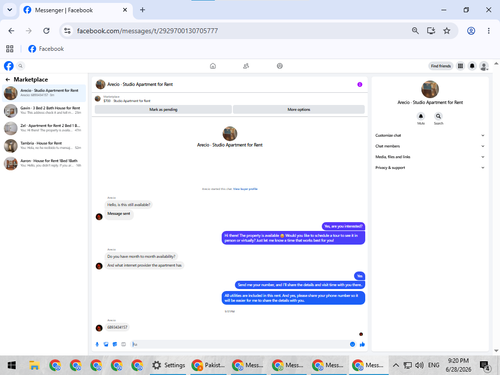Mute the conversation with the bell icon
This screenshot has width=500, height=375.
pyautogui.click(x=421, y=116)
